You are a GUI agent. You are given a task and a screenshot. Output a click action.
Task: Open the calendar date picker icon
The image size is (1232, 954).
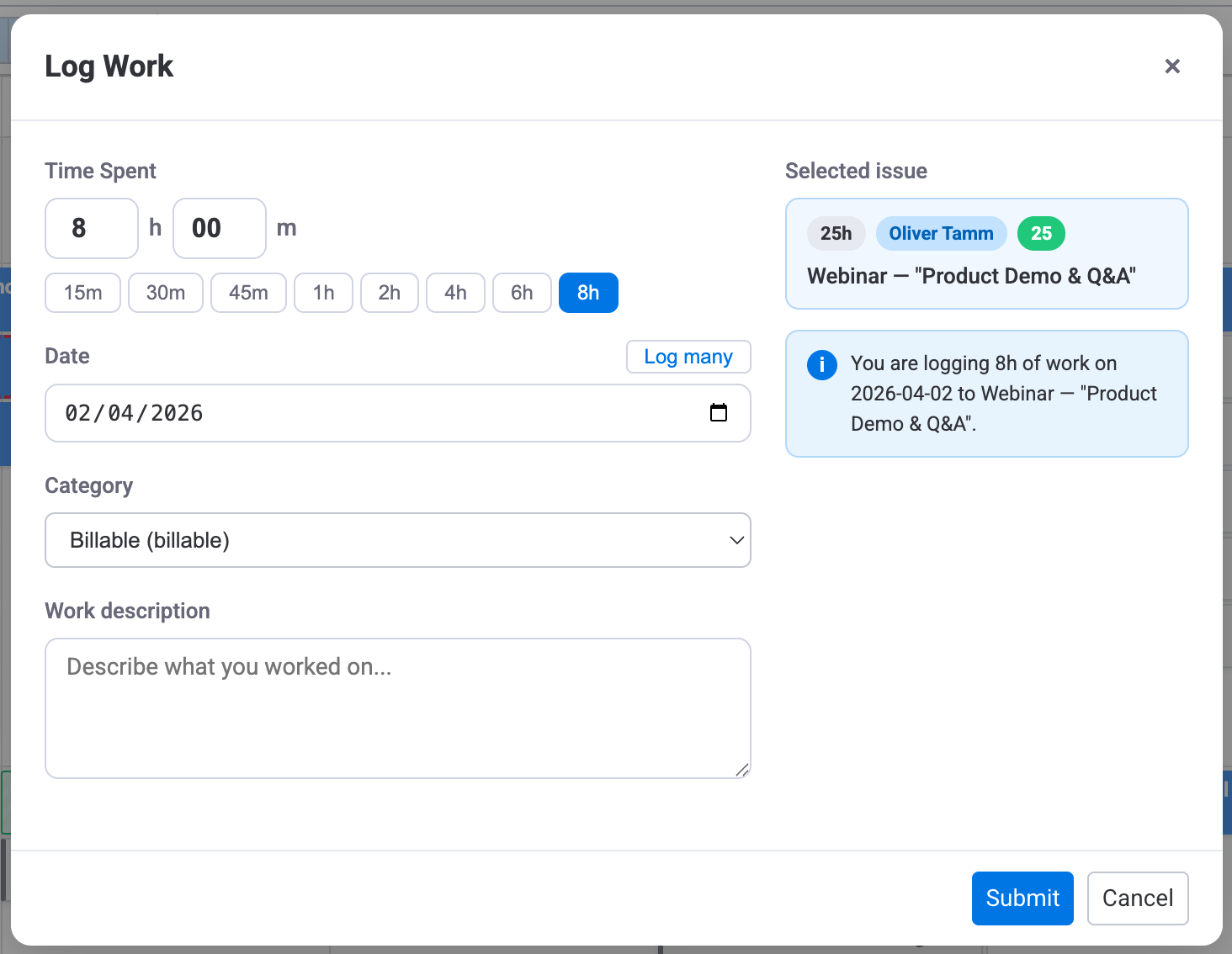[719, 413]
